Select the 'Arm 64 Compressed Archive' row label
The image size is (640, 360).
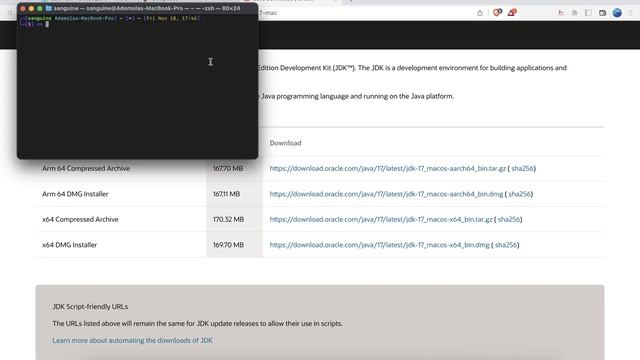[x=86, y=168]
